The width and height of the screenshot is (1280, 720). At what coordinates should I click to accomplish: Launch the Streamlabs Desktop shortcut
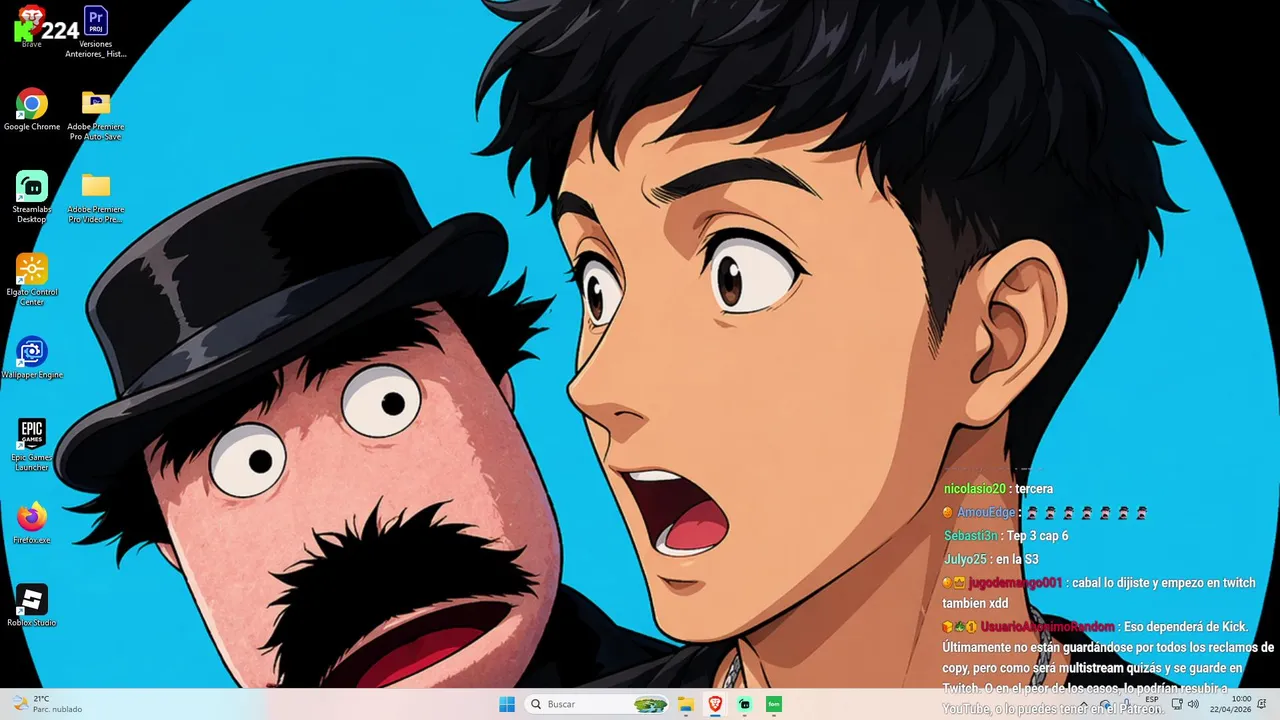(x=32, y=197)
